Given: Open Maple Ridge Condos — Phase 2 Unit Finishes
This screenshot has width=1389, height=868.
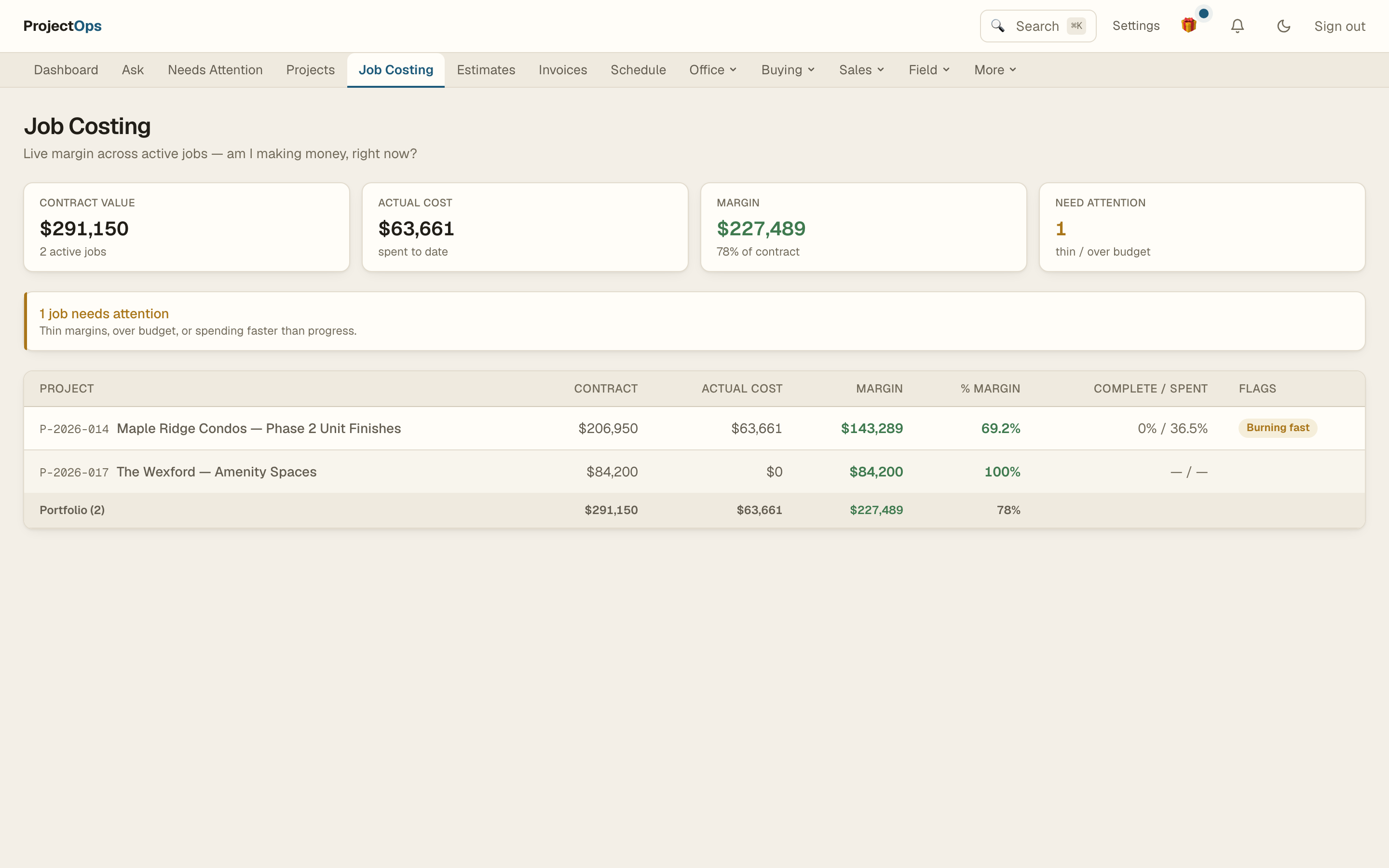Looking at the screenshot, I should tap(259, 428).
